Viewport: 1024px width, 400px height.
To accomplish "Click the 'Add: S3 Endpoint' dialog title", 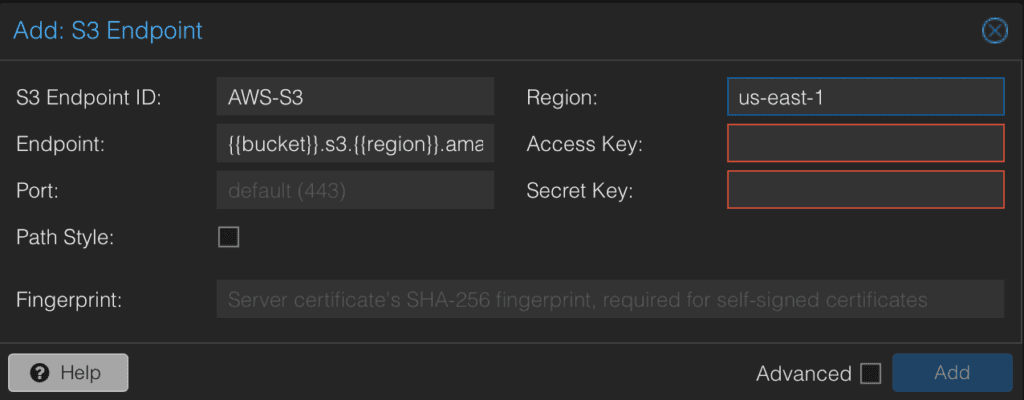I will (x=108, y=31).
